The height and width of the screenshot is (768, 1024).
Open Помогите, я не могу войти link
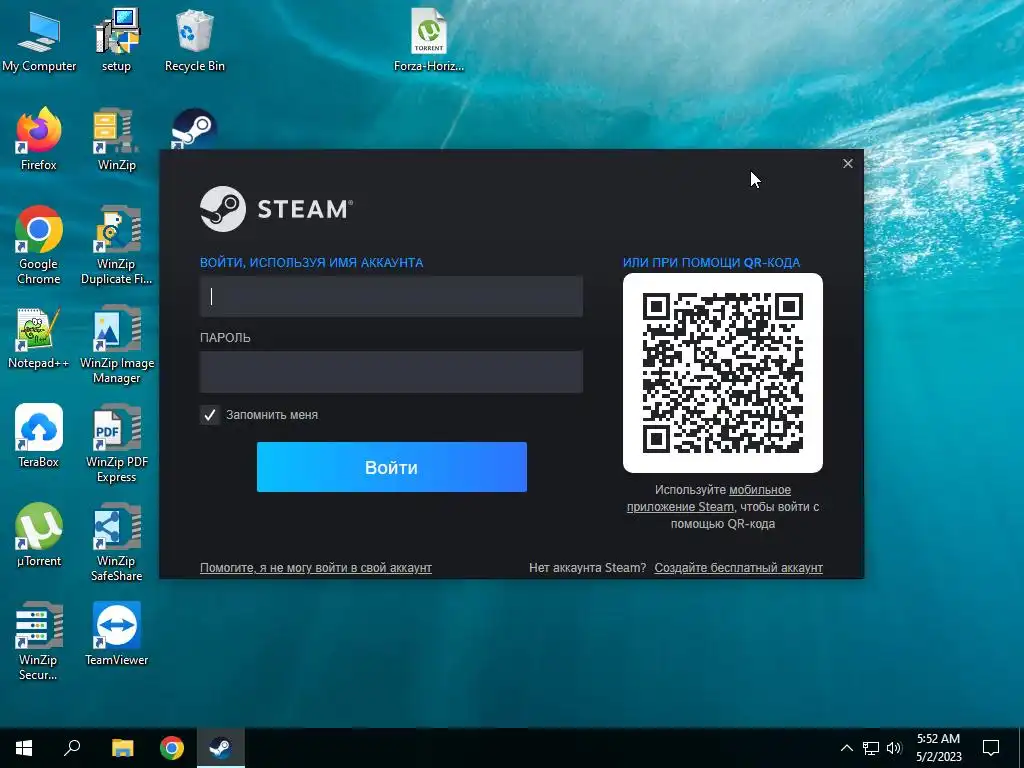pyautogui.click(x=315, y=568)
